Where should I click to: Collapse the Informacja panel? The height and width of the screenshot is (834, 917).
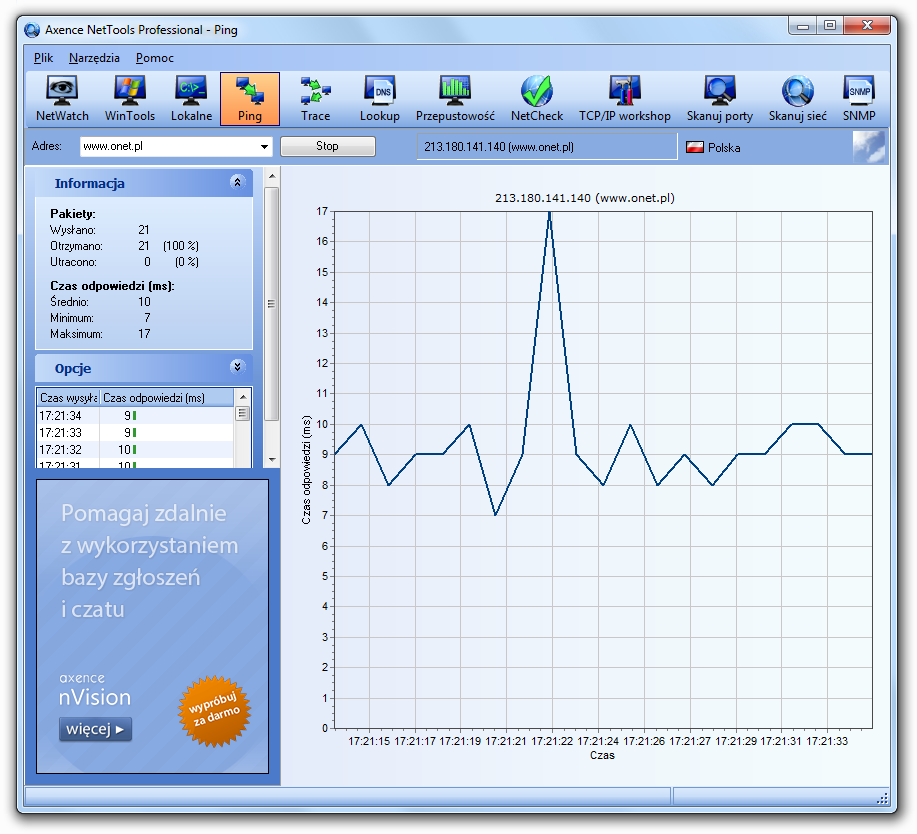[237, 182]
